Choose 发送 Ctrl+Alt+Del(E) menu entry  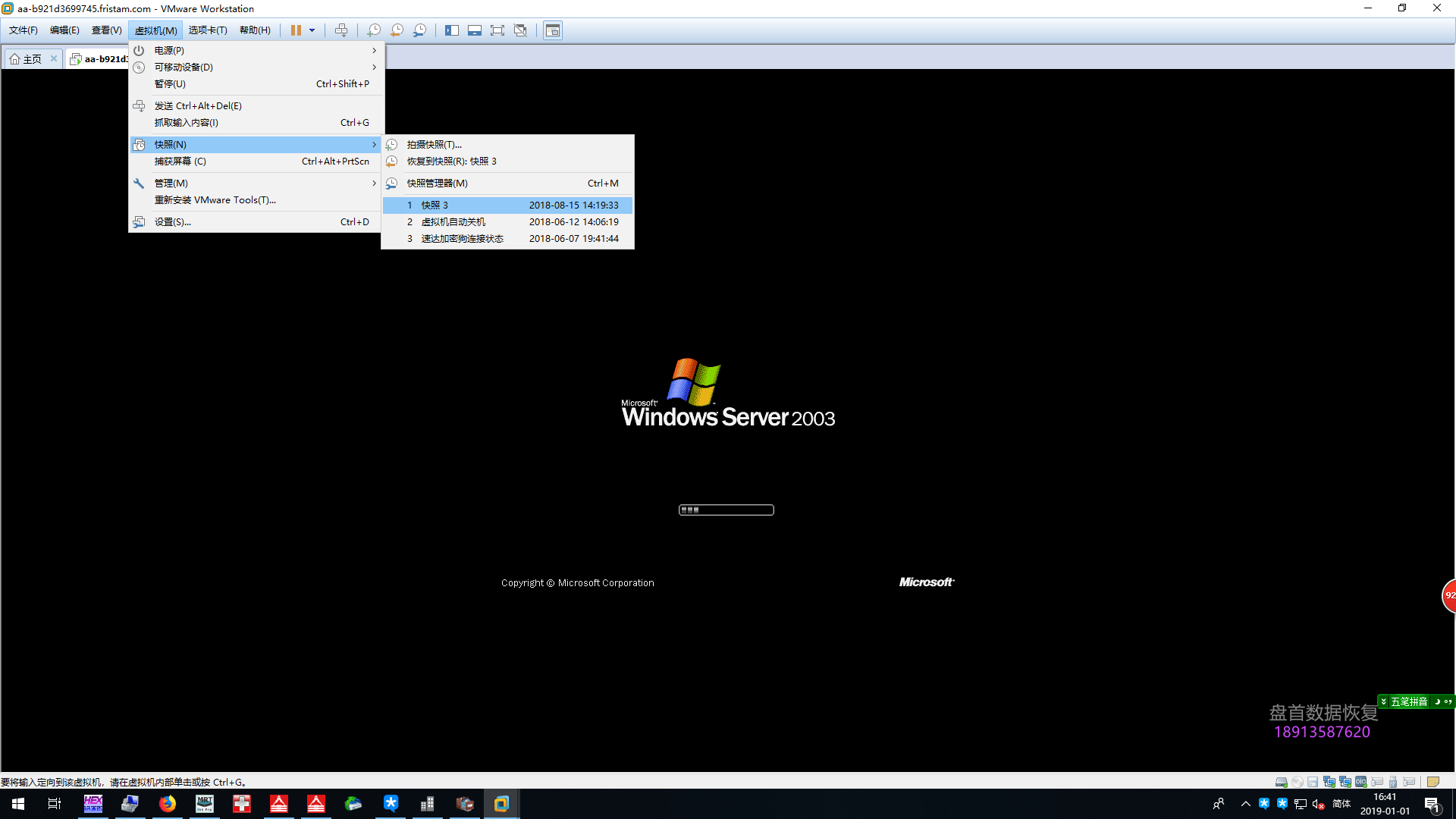click(x=256, y=105)
